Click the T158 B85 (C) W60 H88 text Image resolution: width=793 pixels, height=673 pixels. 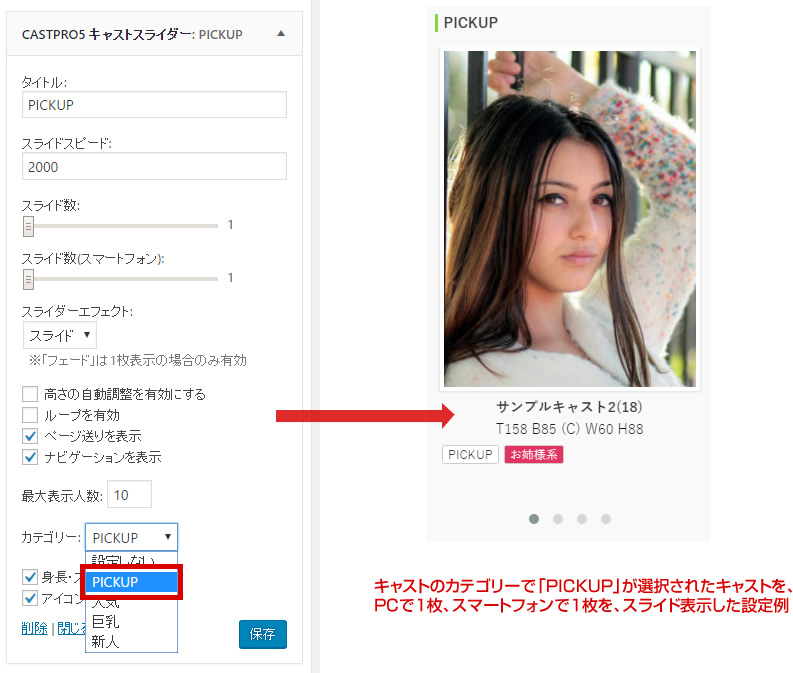(569, 429)
